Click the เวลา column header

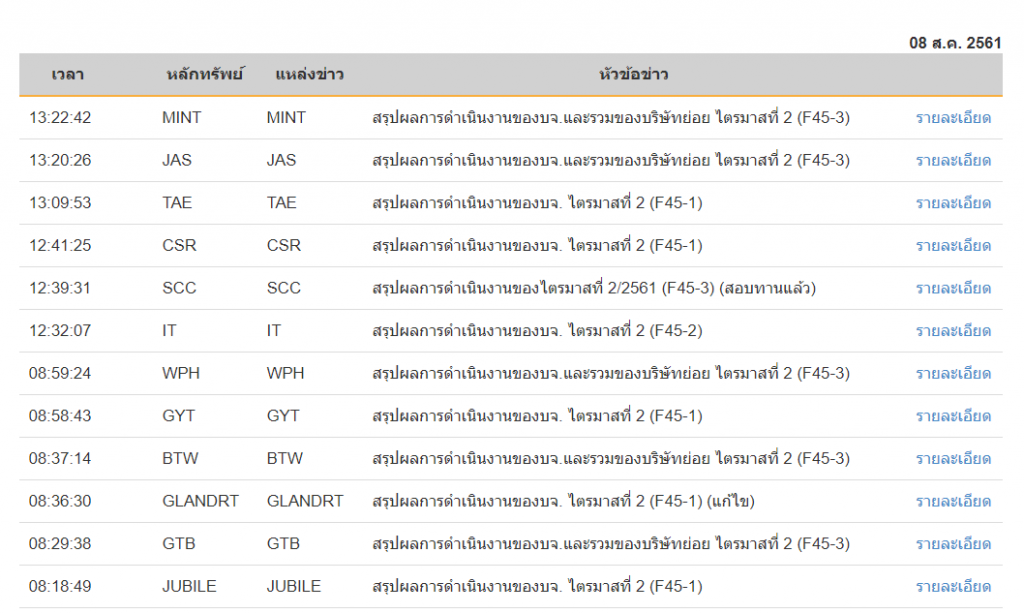point(68,74)
